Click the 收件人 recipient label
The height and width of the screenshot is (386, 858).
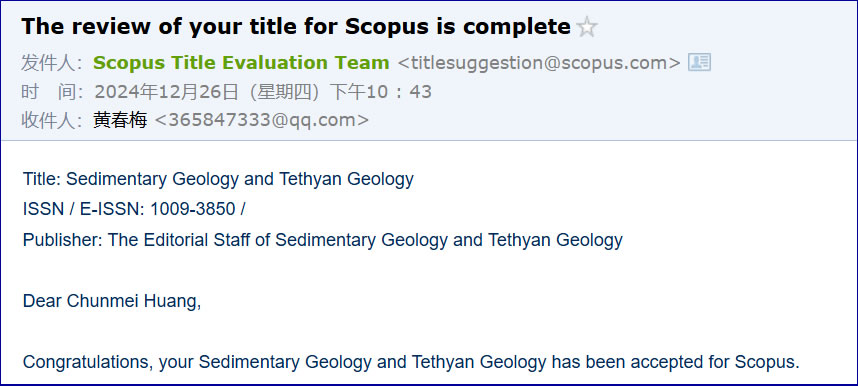point(51,120)
